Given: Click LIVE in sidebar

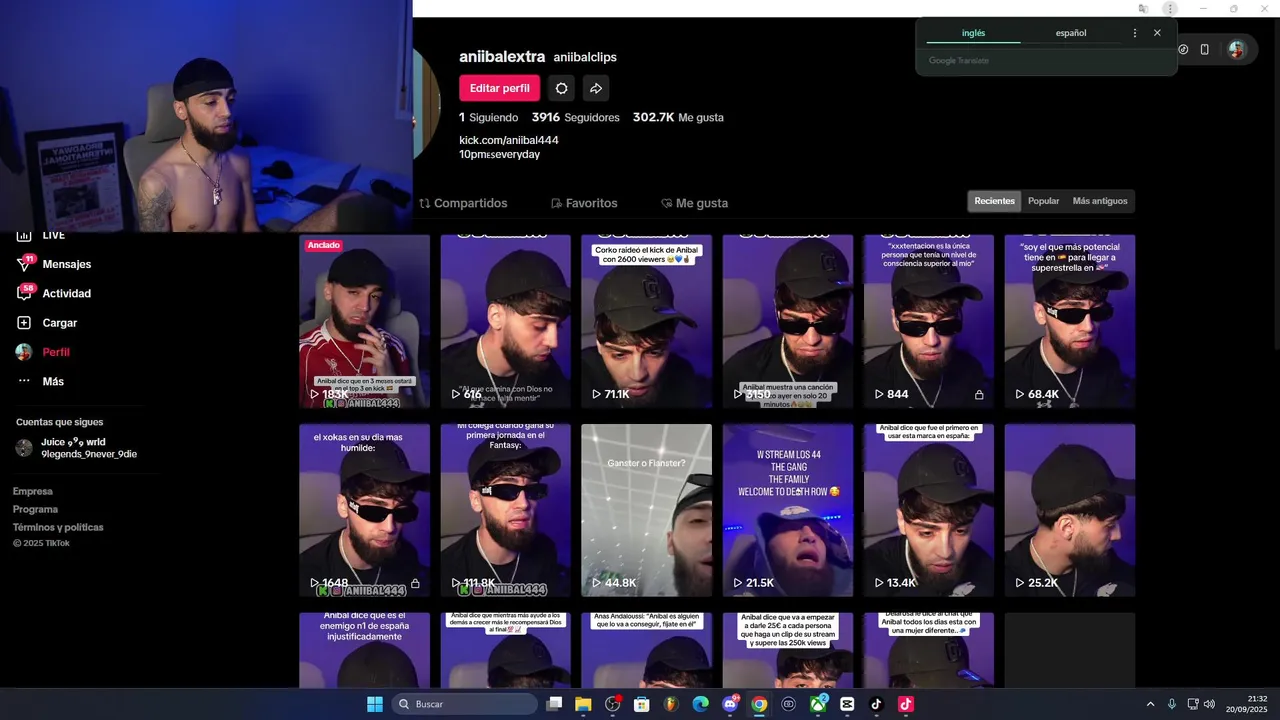Looking at the screenshot, I should [x=53, y=236].
